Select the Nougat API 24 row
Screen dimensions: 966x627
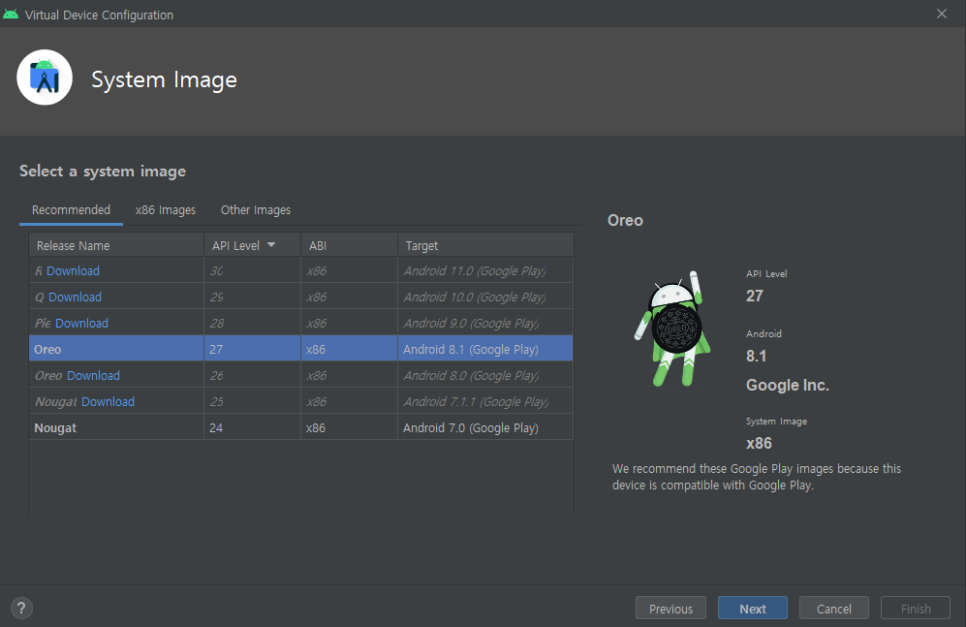[301, 427]
